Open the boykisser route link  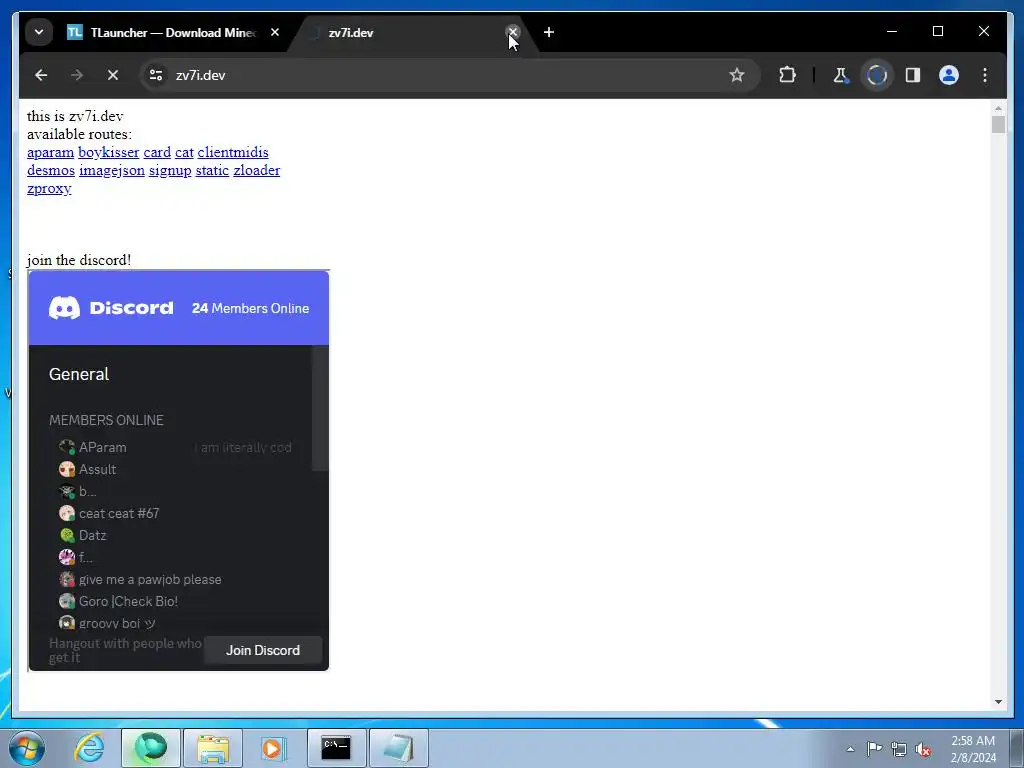point(108,152)
